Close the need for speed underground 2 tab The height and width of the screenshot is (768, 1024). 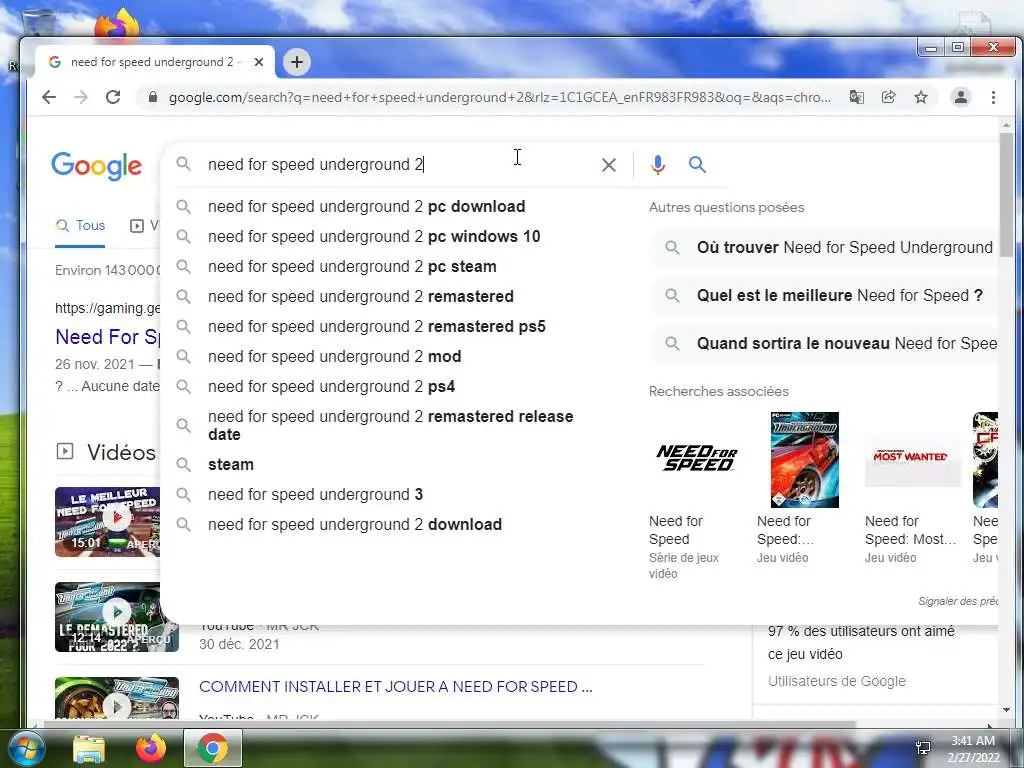[x=259, y=62]
